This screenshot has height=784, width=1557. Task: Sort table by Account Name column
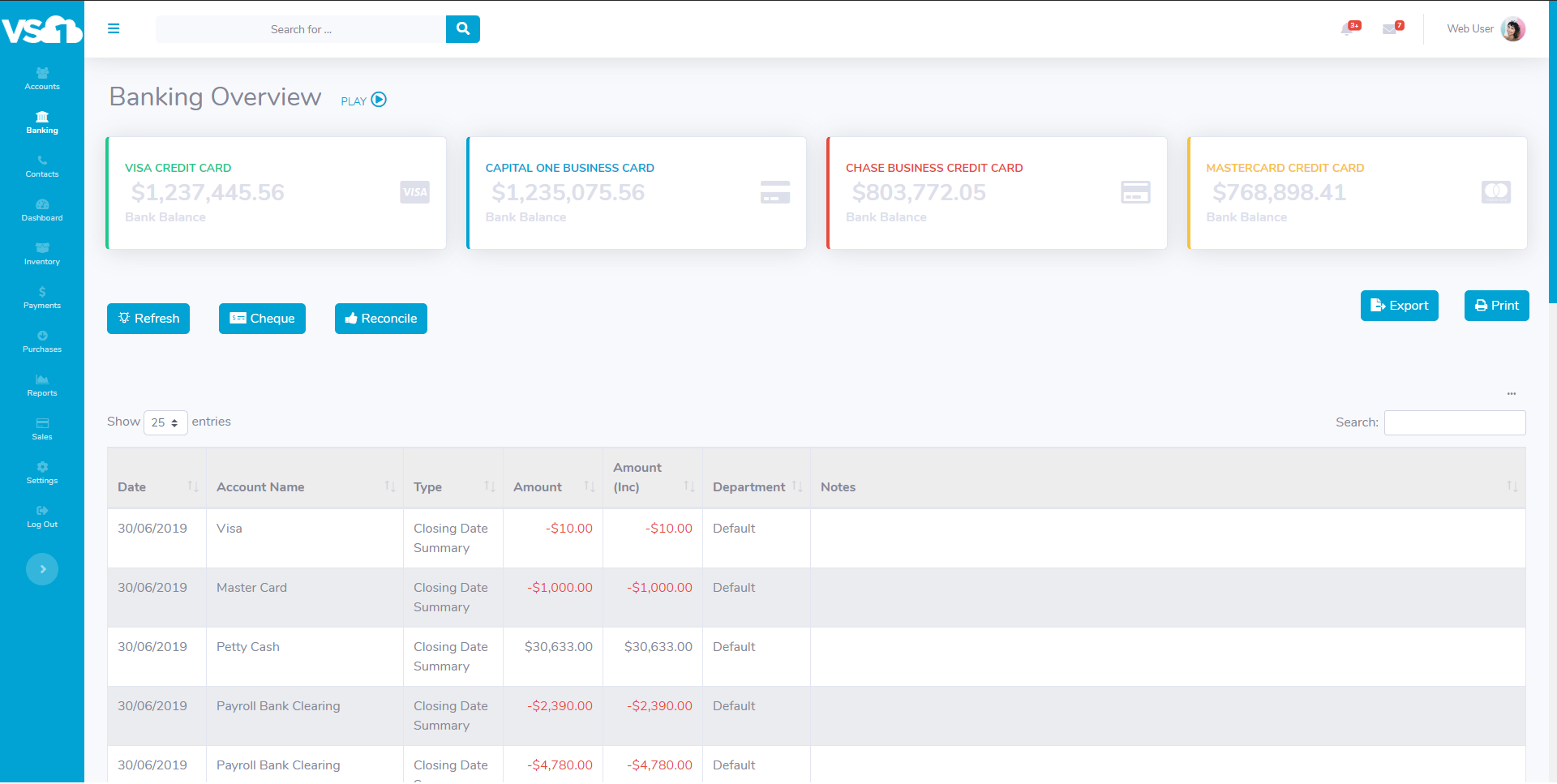tap(305, 478)
